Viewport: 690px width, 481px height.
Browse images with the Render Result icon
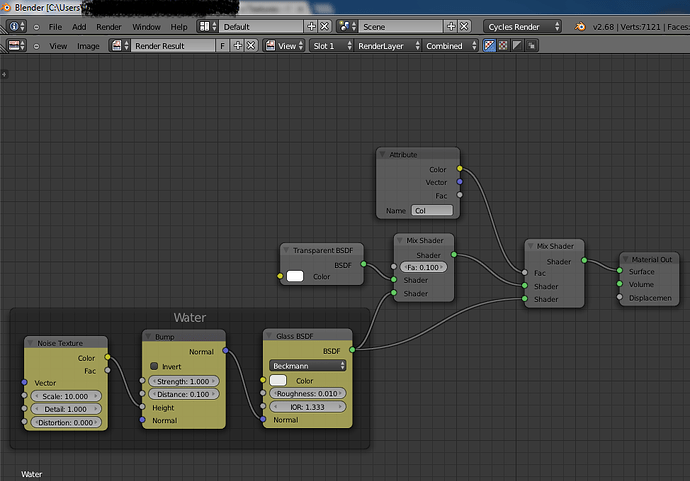120,46
